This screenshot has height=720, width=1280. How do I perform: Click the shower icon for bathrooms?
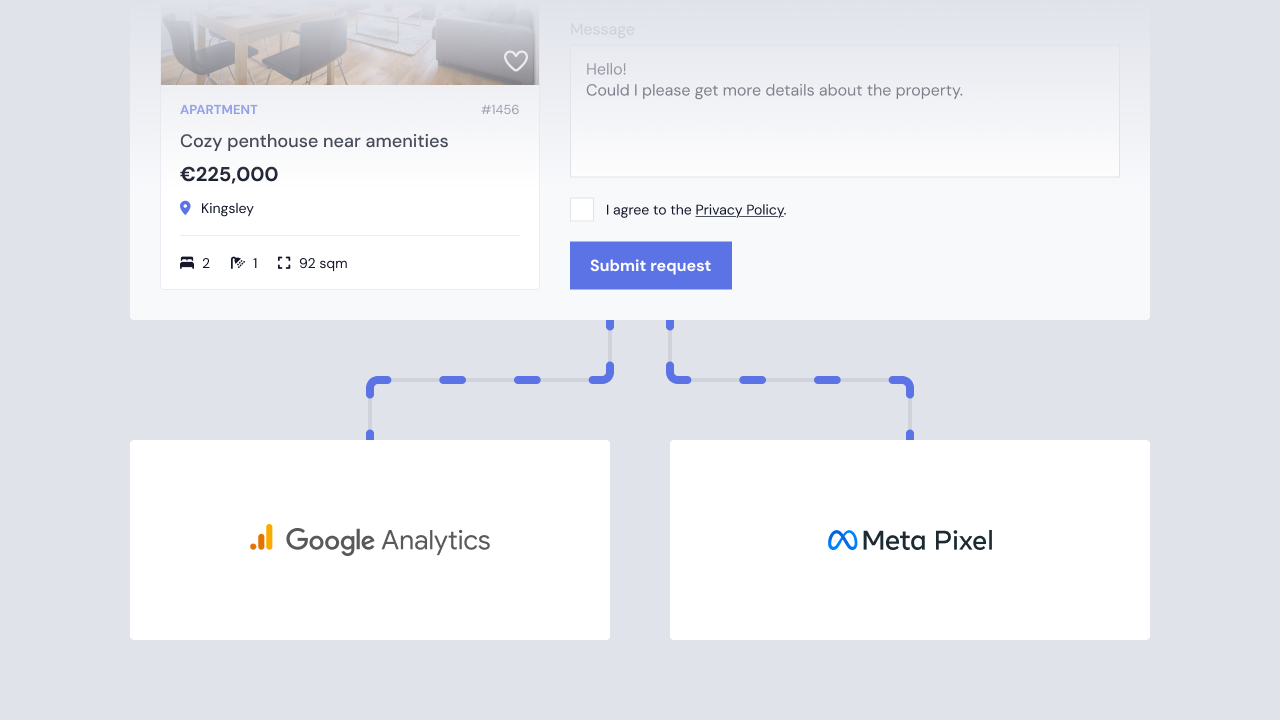[238, 263]
